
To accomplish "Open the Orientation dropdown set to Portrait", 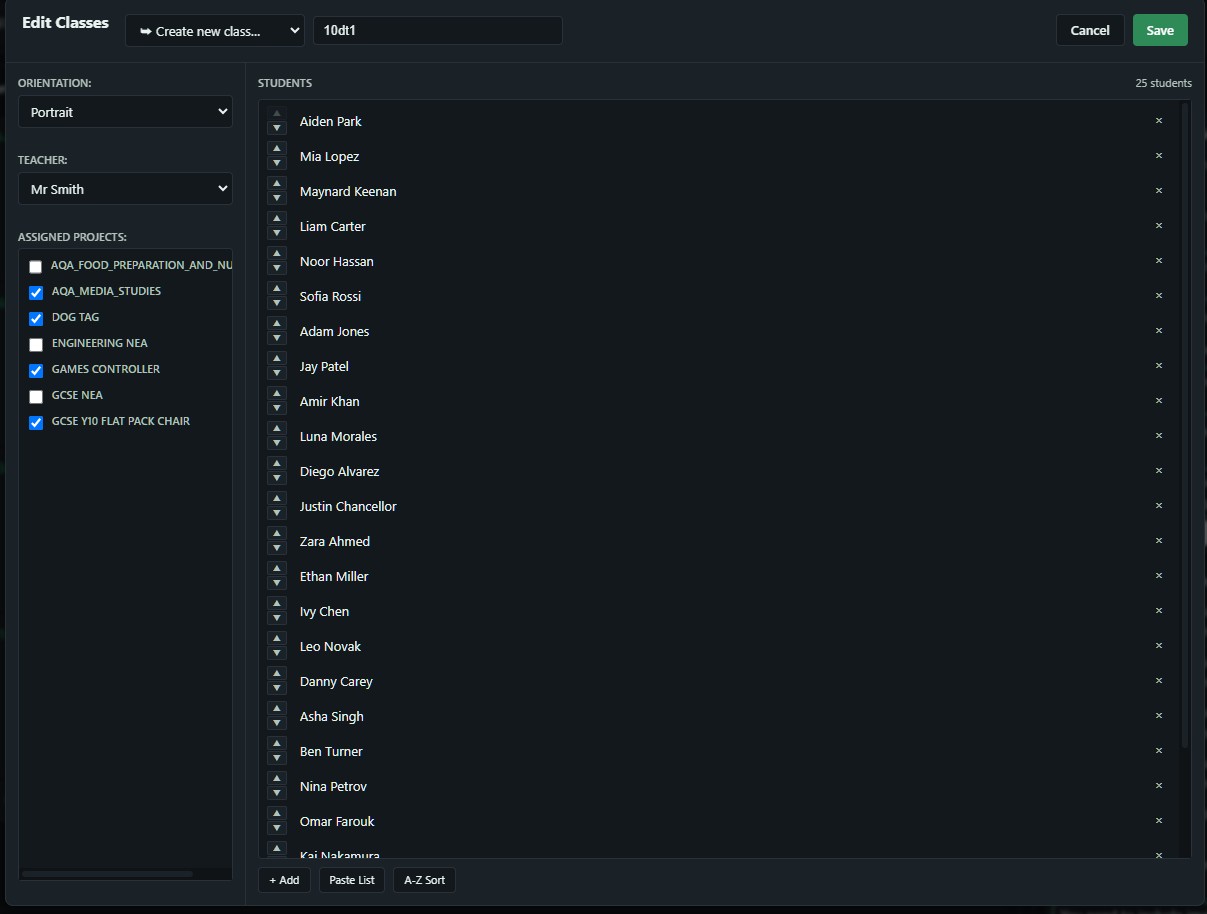I will click(124, 111).
